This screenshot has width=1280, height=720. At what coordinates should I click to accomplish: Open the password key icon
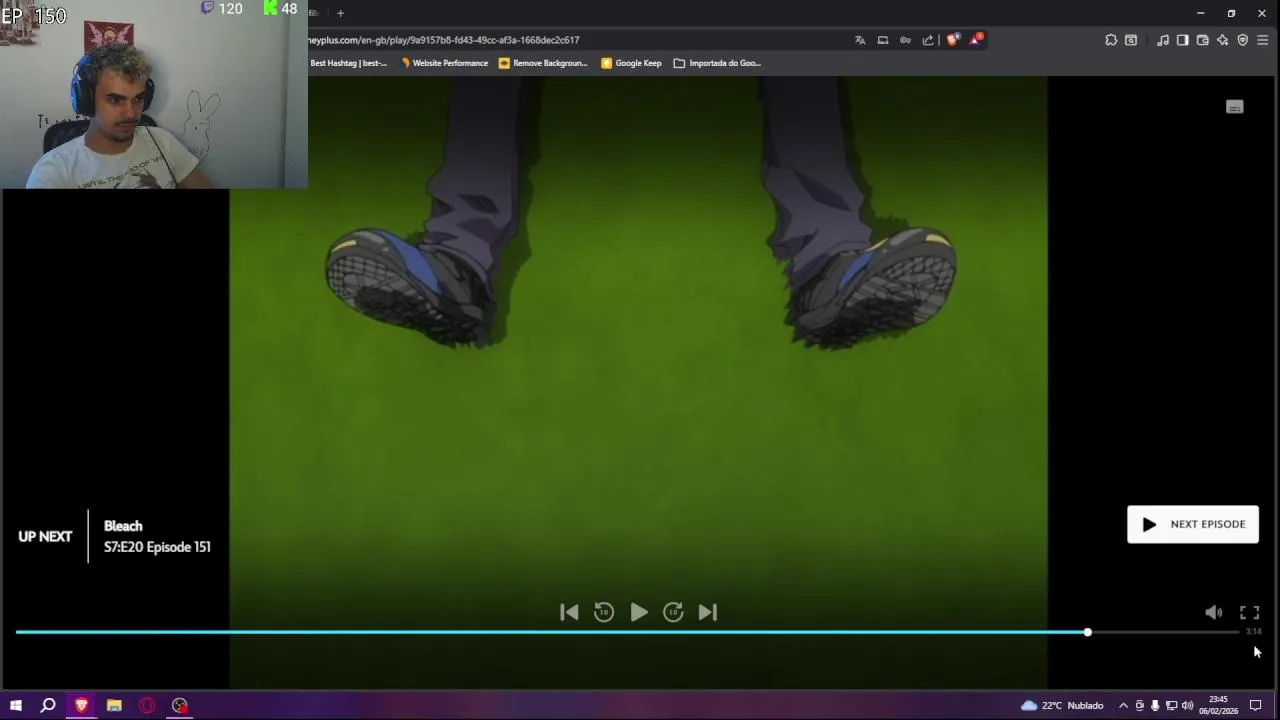coord(905,40)
